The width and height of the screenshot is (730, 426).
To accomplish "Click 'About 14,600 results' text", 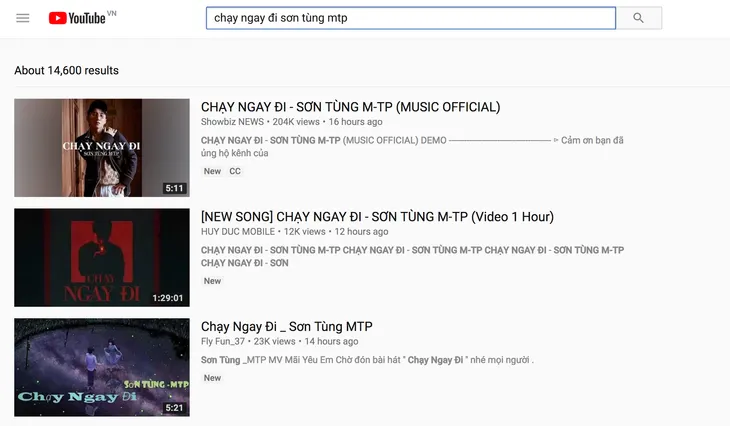I will tap(67, 70).
